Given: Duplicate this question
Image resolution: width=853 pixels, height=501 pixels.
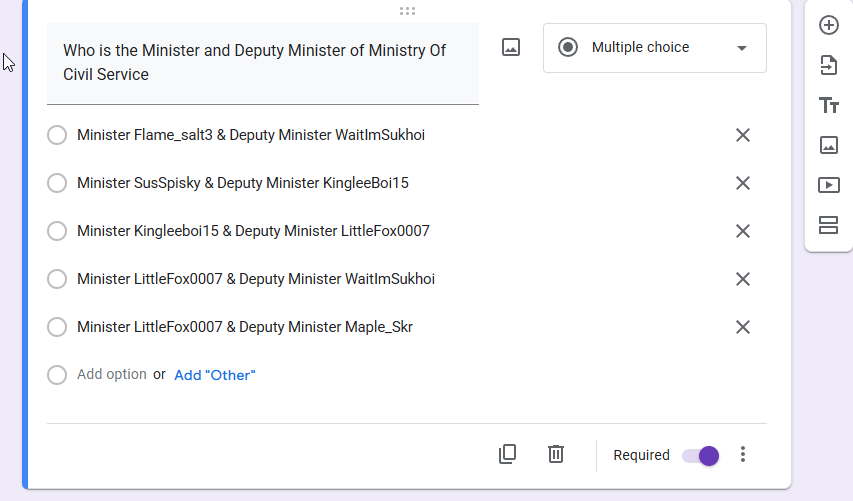Looking at the screenshot, I should coord(508,454).
